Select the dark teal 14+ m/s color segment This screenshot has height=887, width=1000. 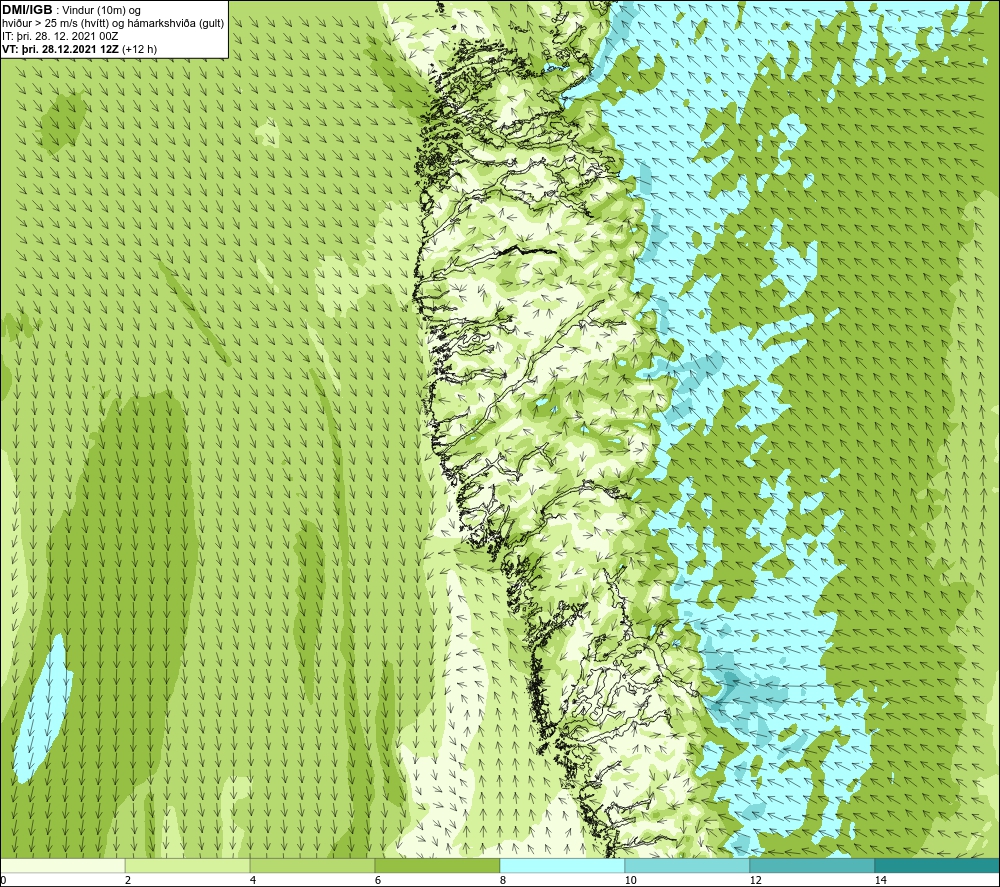[938, 865]
